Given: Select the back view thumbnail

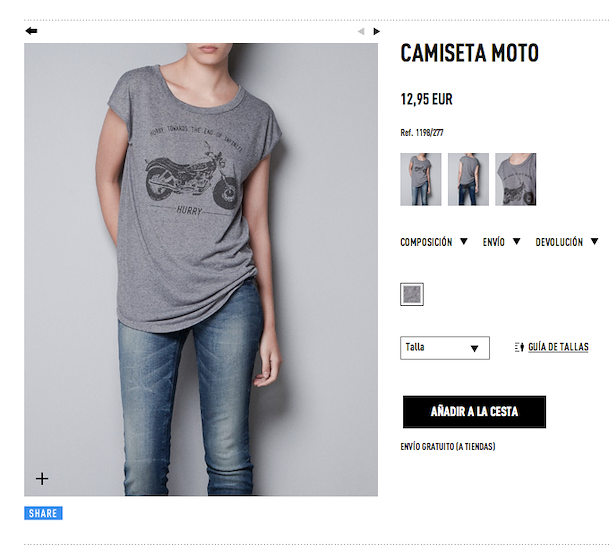Looking at the screenshot, I should tap(468, 179).
